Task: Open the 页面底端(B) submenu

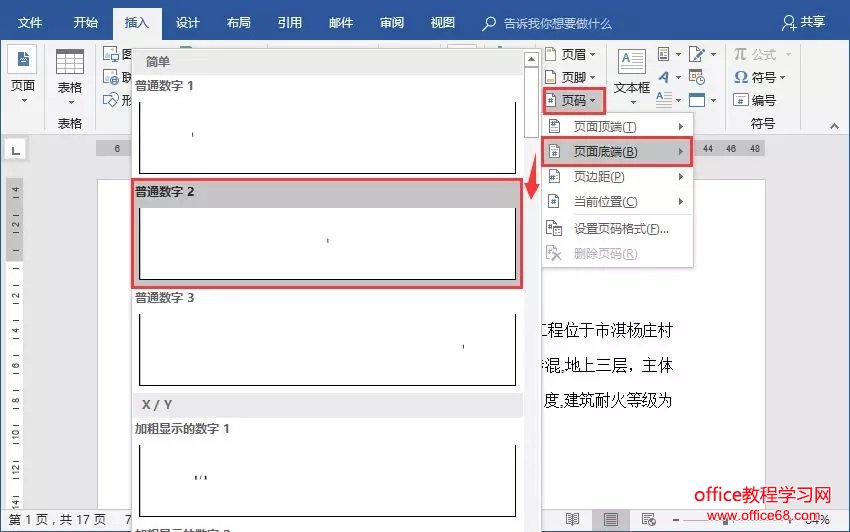Action: [617, 152]
